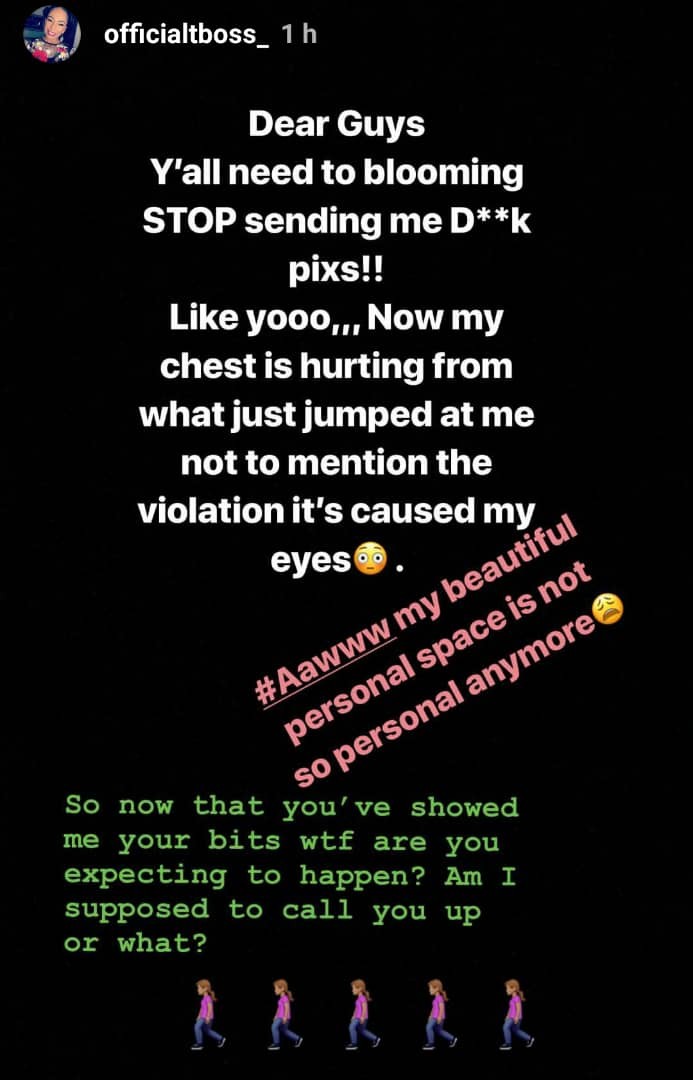Tap the first walking woman emoji
This screenshot has height=1080, width=693.
[207, 1013]
